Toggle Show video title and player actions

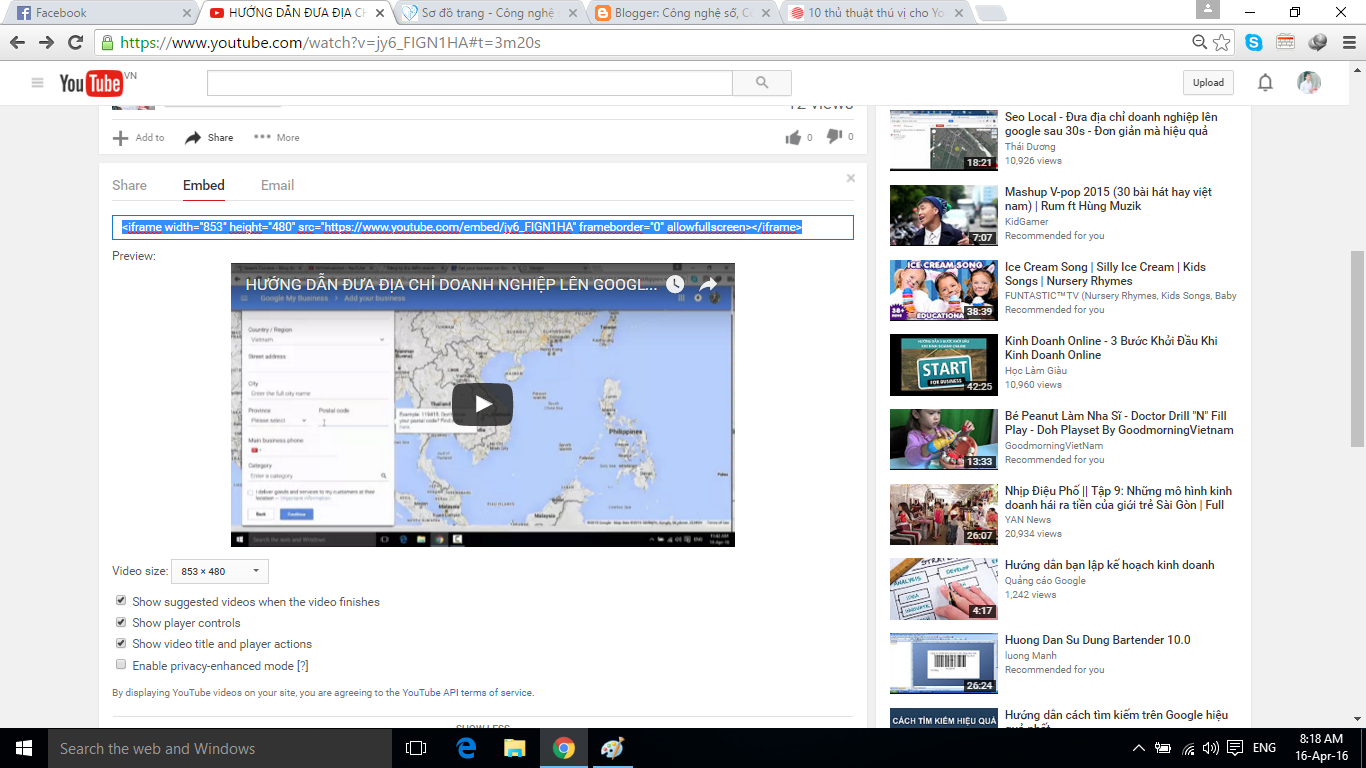[121, 643]
